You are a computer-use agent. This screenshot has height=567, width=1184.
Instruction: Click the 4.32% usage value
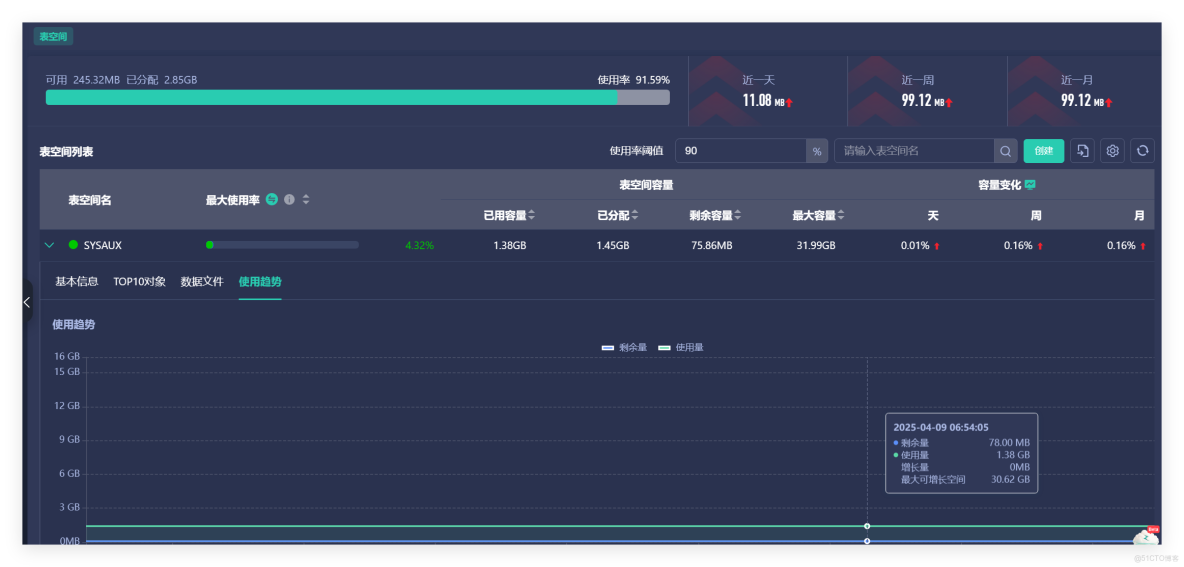tap(419, 245)
